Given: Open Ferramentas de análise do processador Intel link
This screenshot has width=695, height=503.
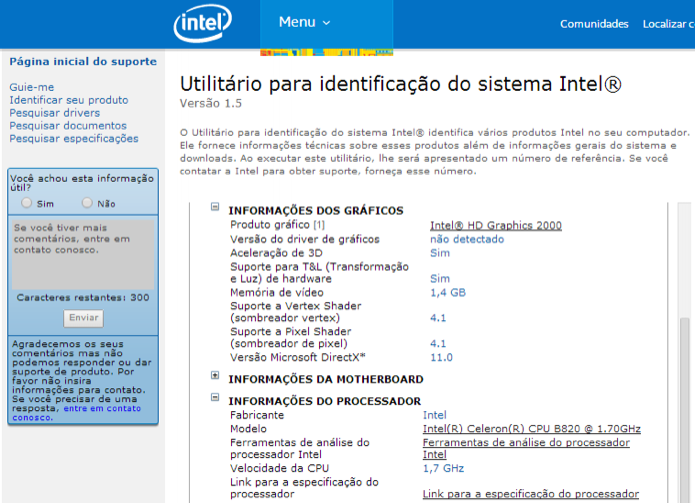Looking at the screenshot, I should point(526,448).
